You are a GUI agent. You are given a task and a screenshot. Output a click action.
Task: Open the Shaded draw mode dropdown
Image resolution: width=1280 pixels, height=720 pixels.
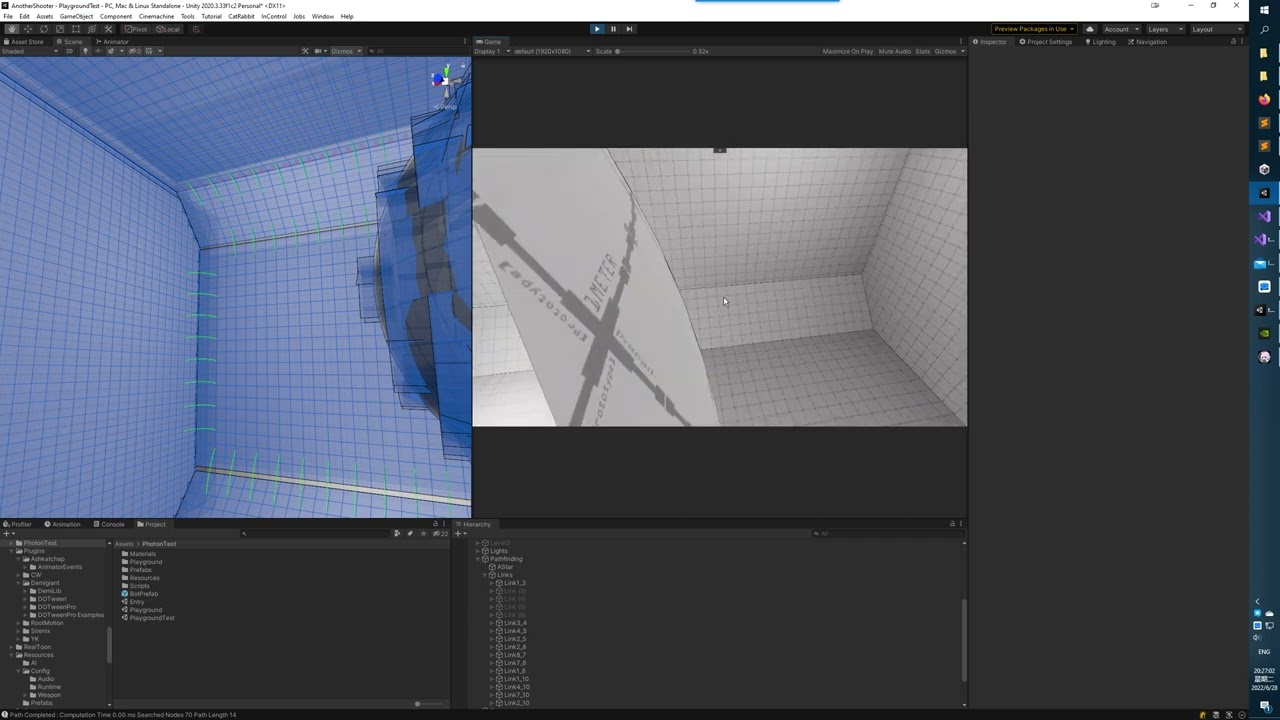point(30,51)
